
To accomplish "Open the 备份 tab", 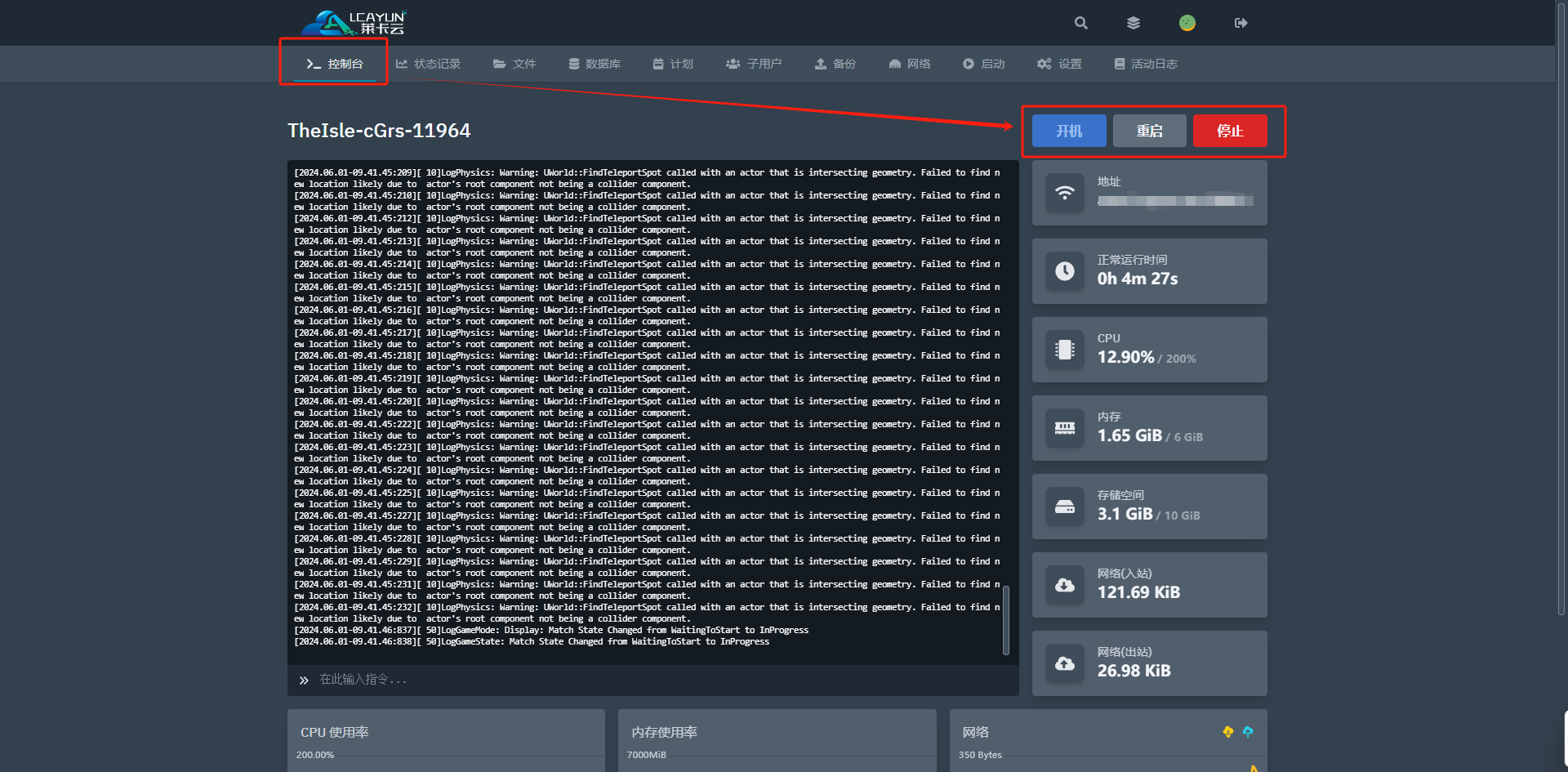I will tap(835, 64).
